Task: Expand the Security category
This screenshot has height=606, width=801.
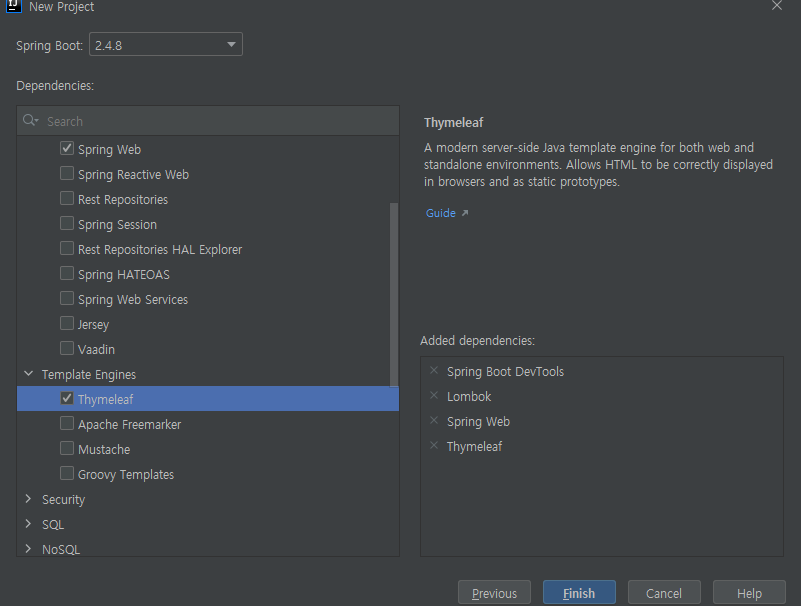Action: pyautogui.click(x=29, y=499)
